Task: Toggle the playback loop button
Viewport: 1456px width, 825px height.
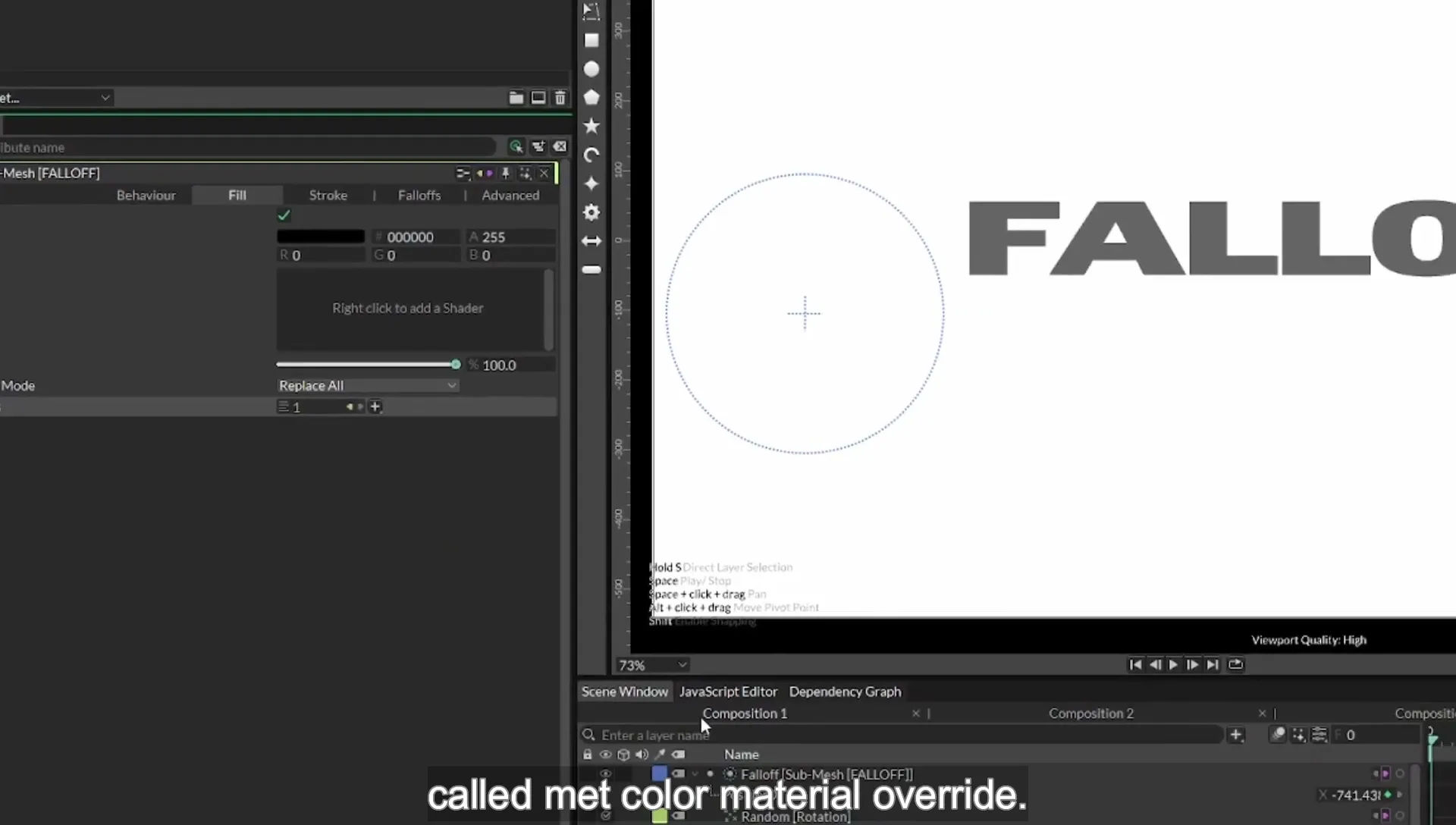Action: (1235, 665)
